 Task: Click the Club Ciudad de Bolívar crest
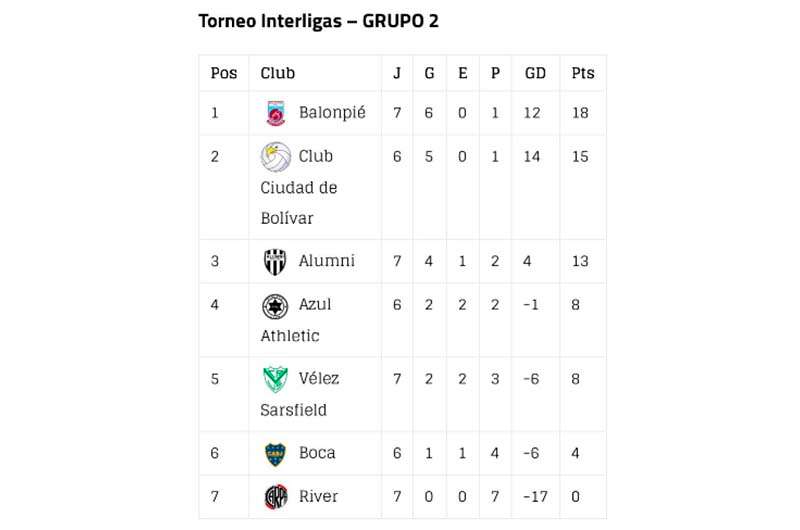click(276, 157)
